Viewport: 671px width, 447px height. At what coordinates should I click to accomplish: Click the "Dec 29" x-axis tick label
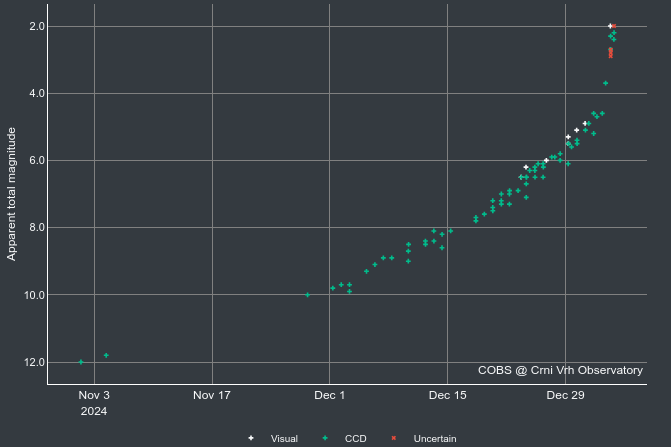coord(565,396)
